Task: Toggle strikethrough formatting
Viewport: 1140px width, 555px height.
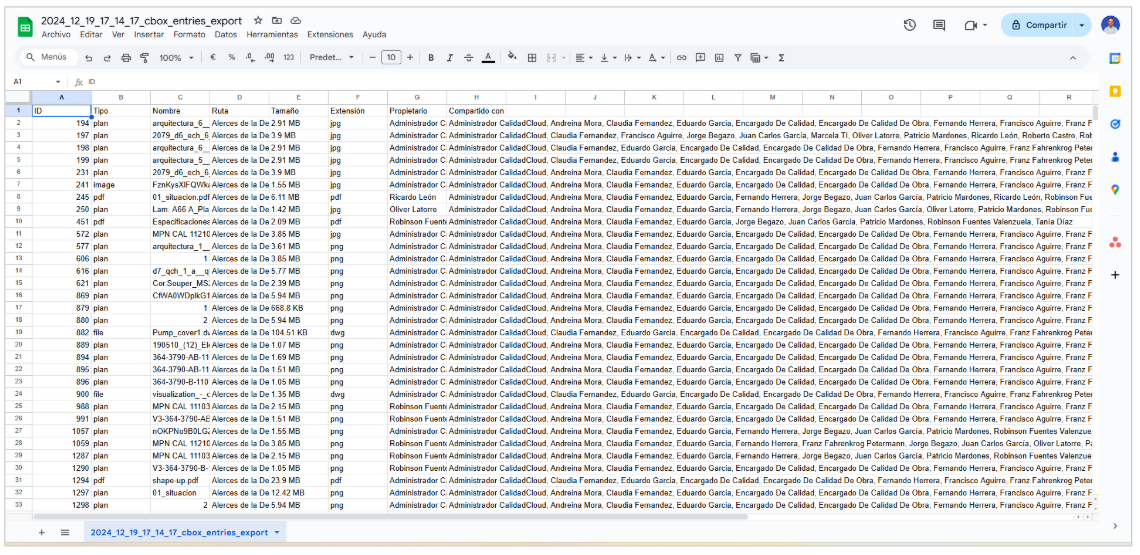Action: pyautogui.click(x=469, y=58)
